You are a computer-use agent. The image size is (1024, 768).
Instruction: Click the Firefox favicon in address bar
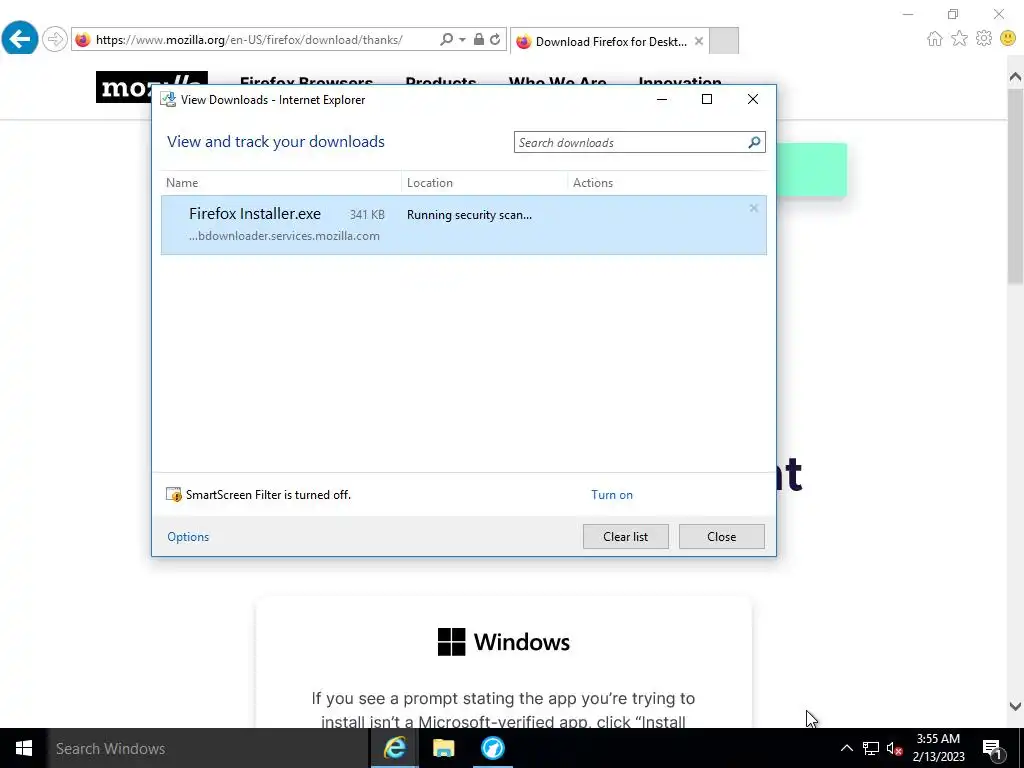[82, 40]
